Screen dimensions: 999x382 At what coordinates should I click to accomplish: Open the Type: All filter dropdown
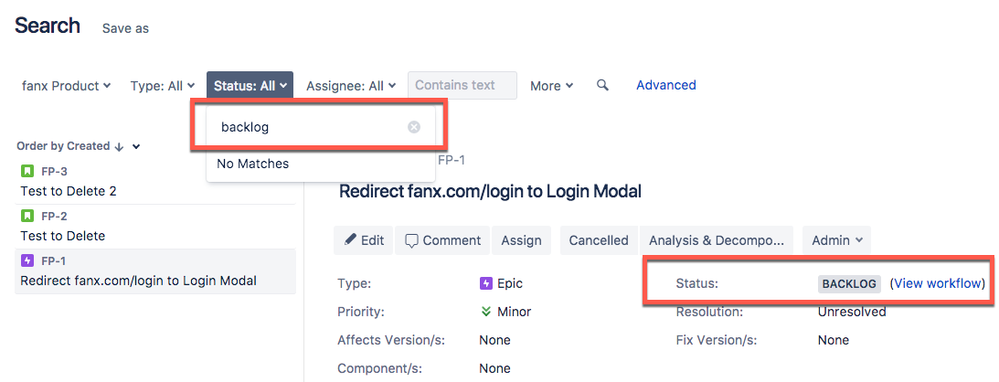point(162,85)
